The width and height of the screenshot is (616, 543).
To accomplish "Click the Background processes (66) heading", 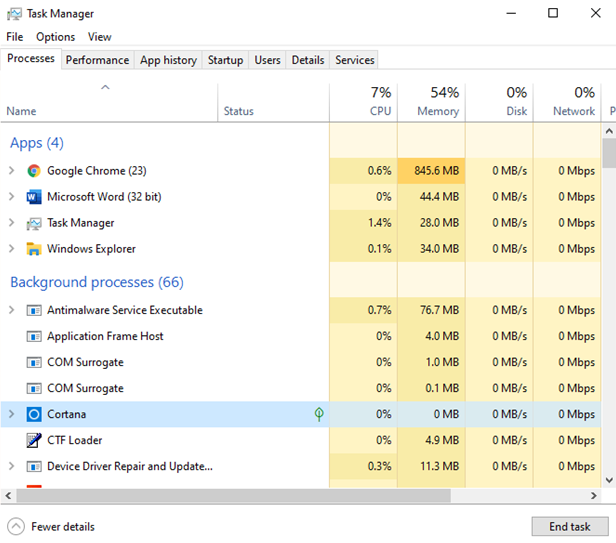I will 97,282.
